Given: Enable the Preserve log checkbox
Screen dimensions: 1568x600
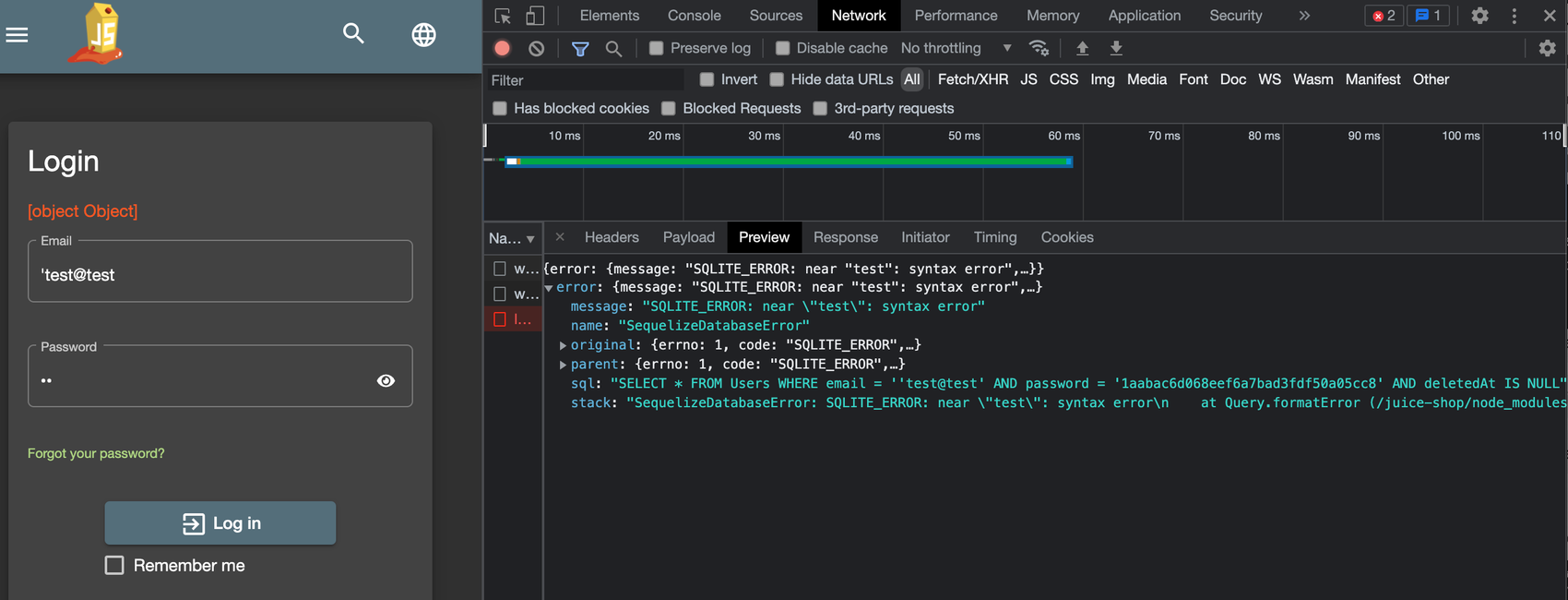Looking at the screenshot, I should click(656, 48).
